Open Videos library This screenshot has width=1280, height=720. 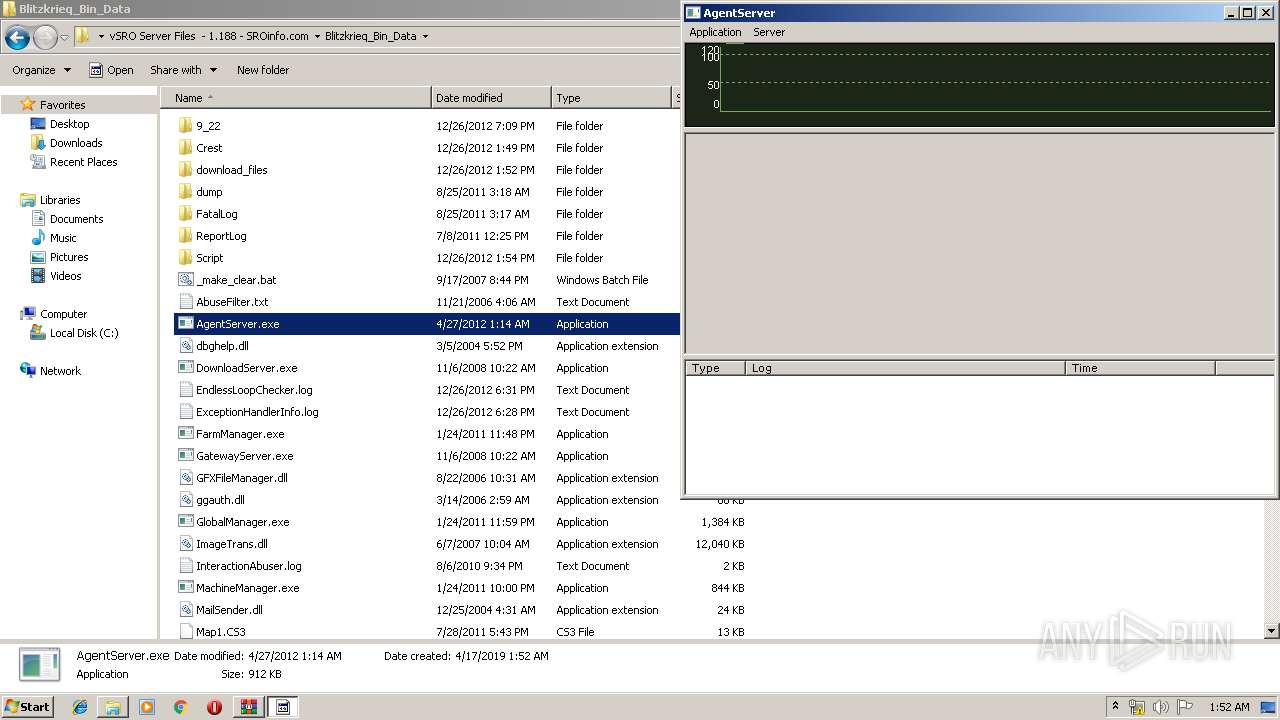(x=65, y=276)
